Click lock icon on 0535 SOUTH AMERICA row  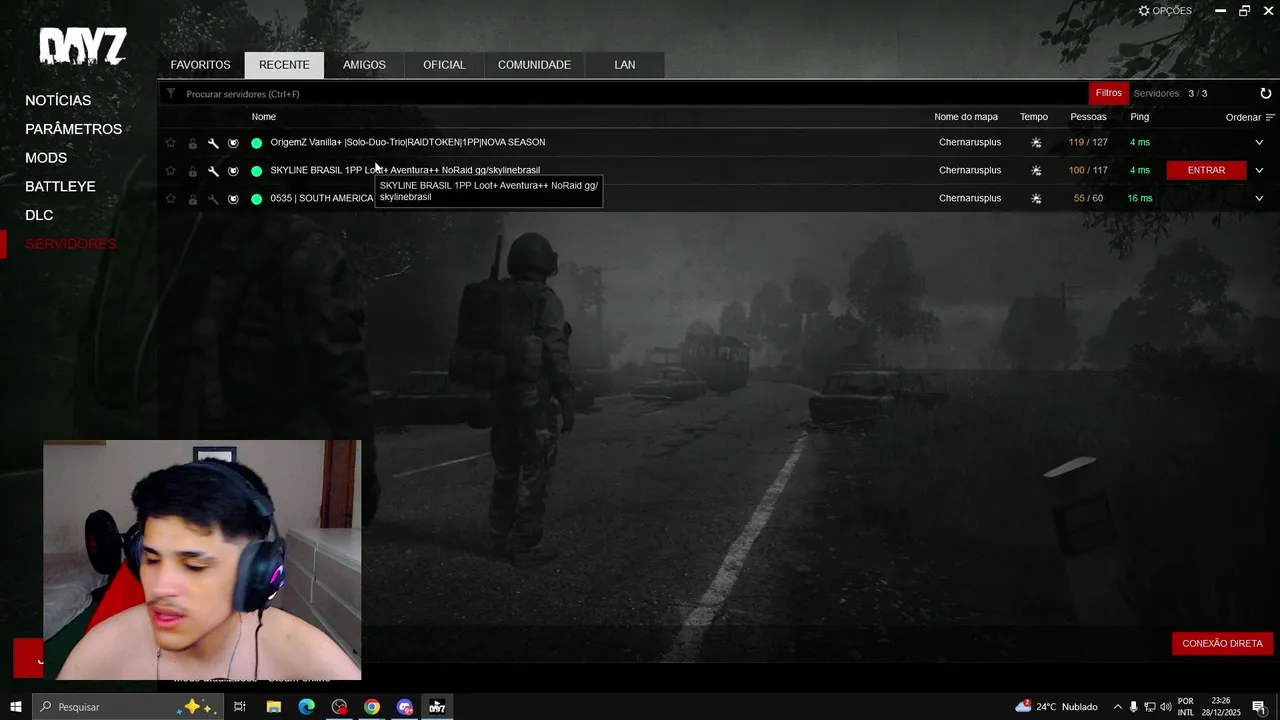[x=192, y=199]
